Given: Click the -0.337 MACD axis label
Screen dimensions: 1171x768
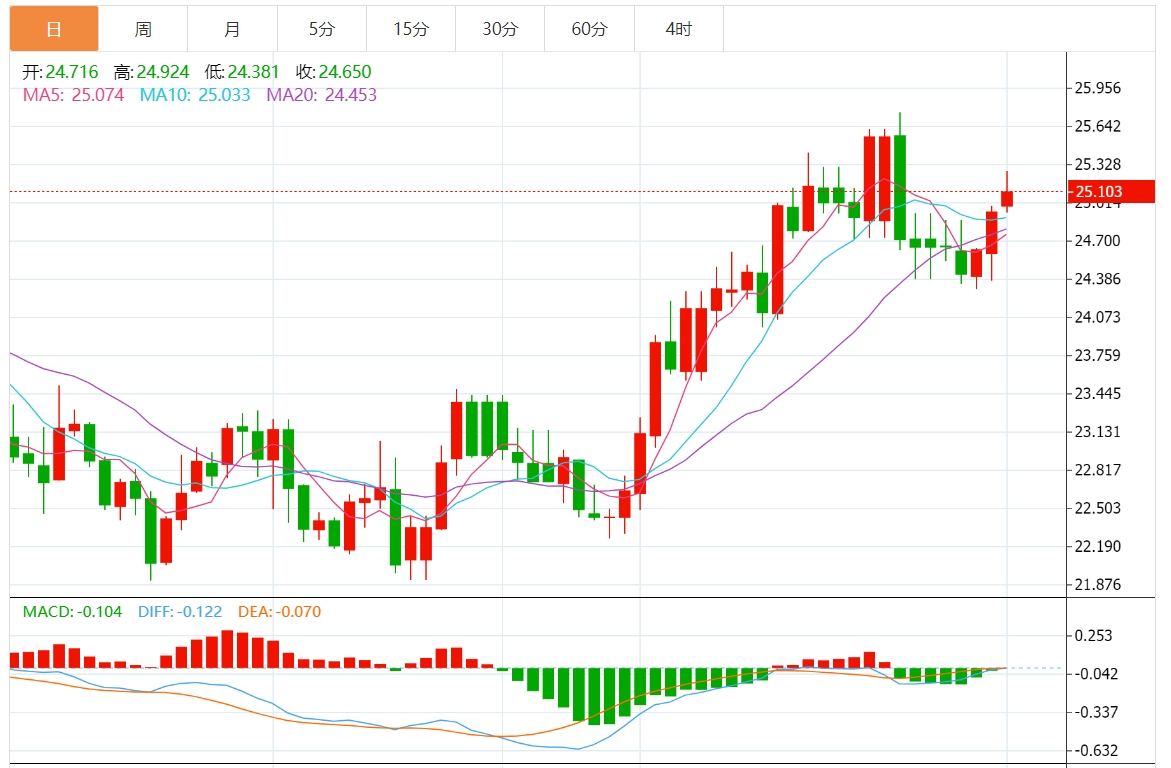Looking at the screenshot, I should 1095,712.
